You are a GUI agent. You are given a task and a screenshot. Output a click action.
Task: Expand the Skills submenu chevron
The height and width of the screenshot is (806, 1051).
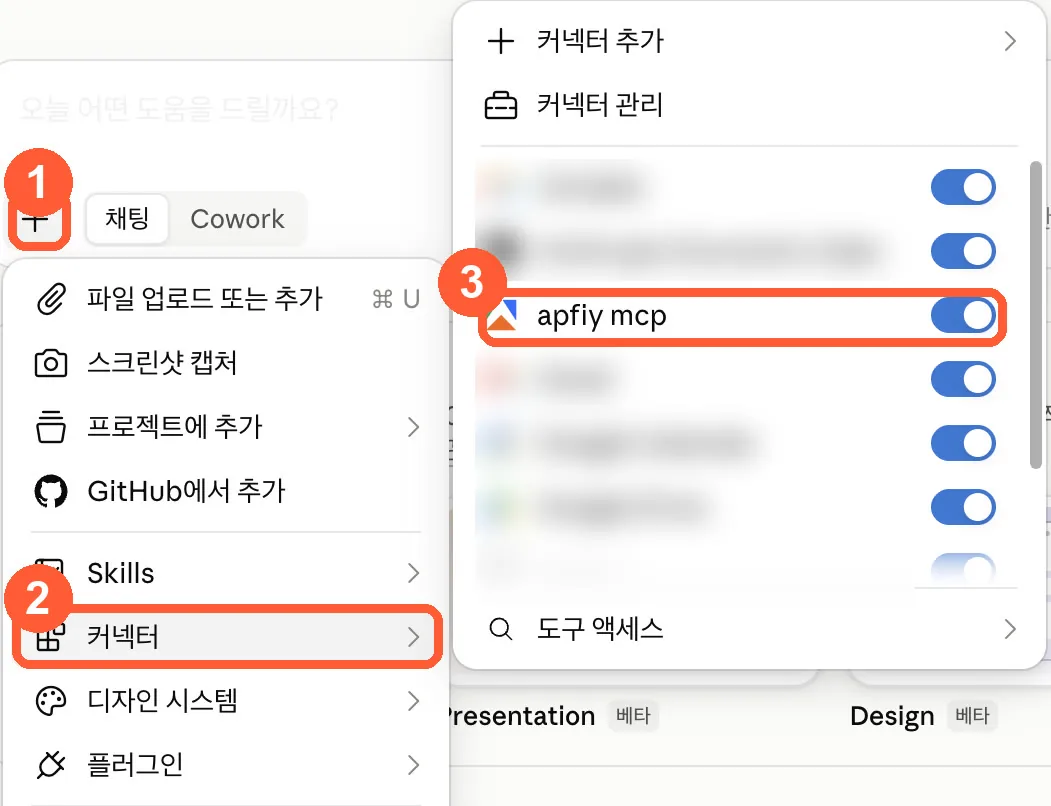pyautogui.click(x=414, y=573)
